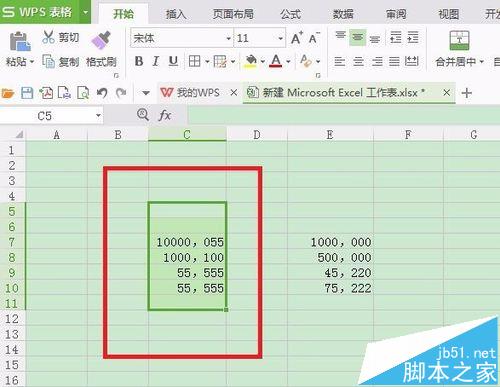Decrease indent icon

(396, 37)
